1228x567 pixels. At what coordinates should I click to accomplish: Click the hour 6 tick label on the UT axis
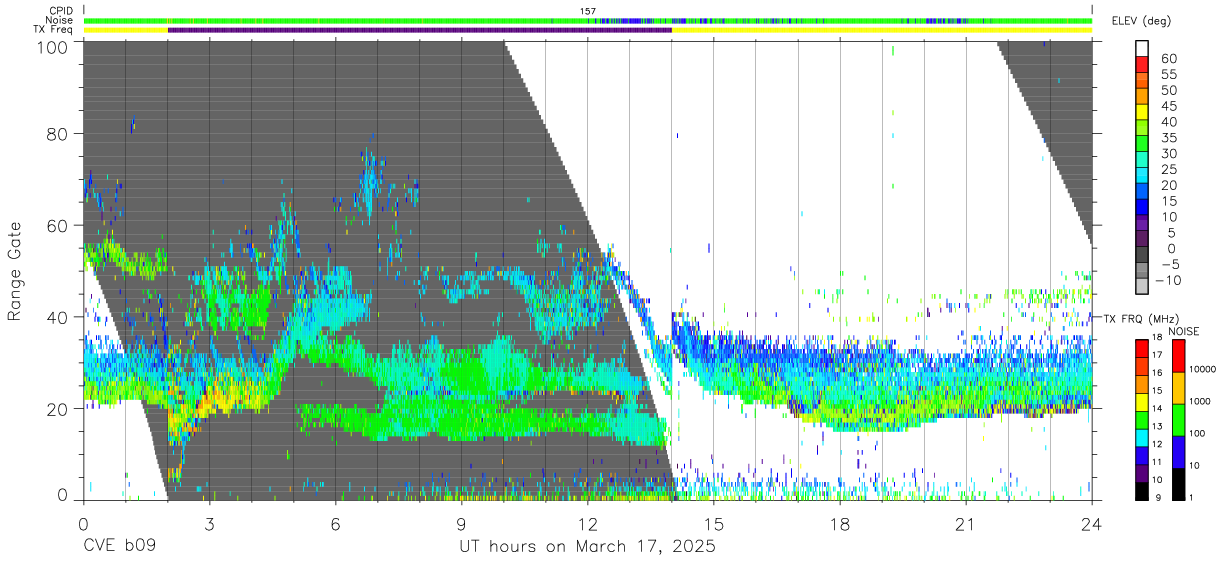pyautogui.click(x=335, y=524)
